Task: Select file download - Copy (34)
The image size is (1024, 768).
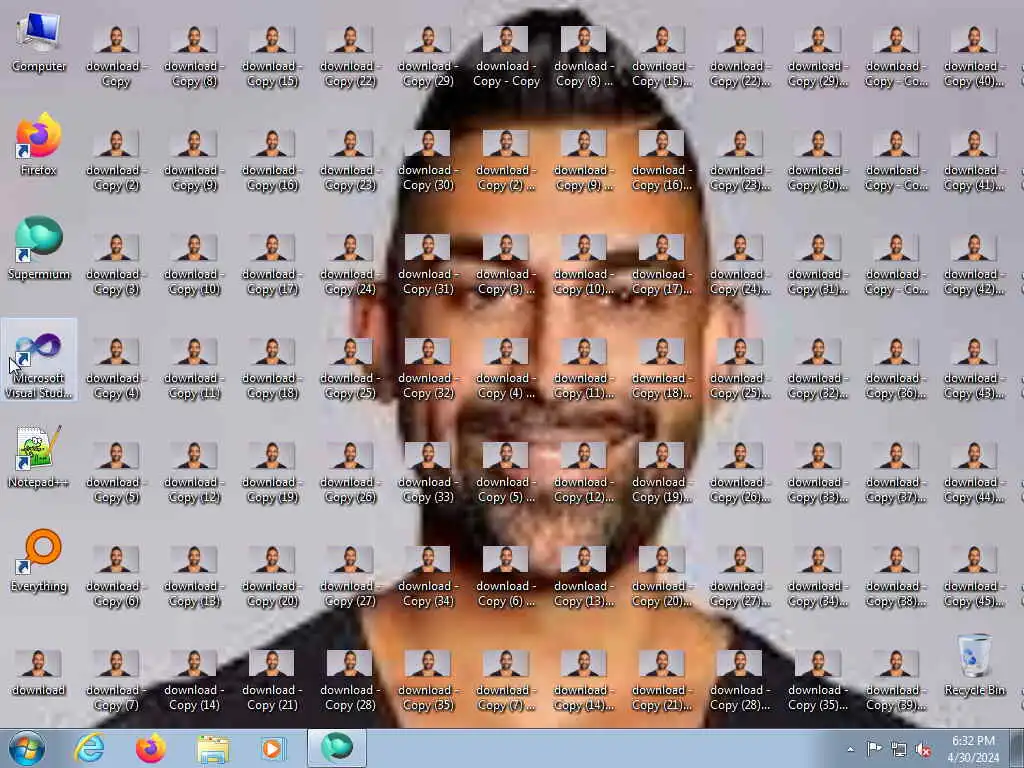Action: (x=428, y=577)
